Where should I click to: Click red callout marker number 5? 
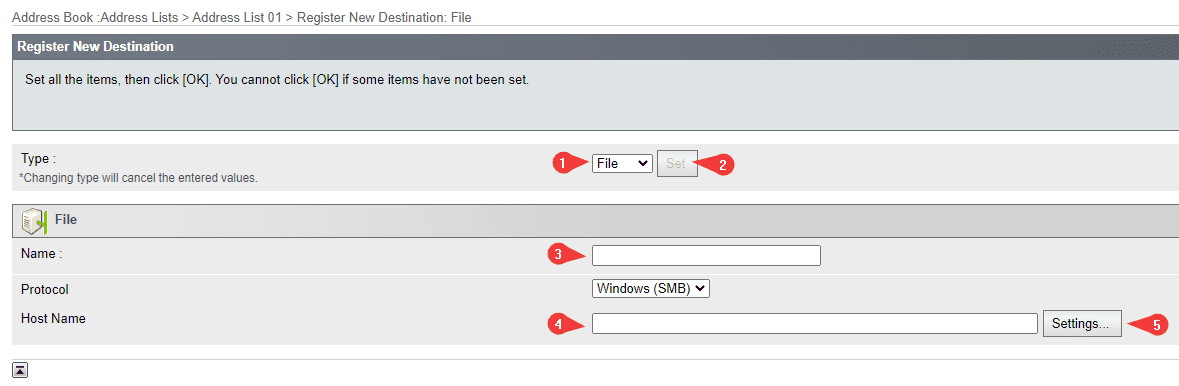click(x=1156, y=325)
